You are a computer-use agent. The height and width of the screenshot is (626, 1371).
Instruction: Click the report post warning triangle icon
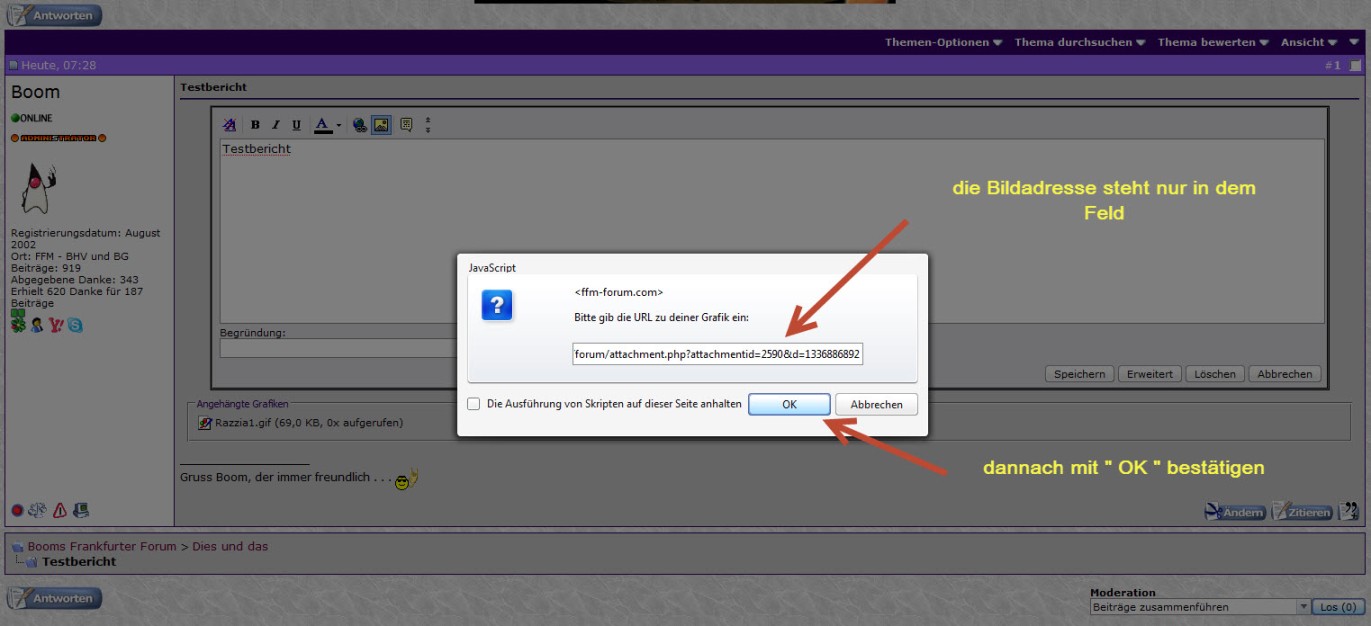59,510
